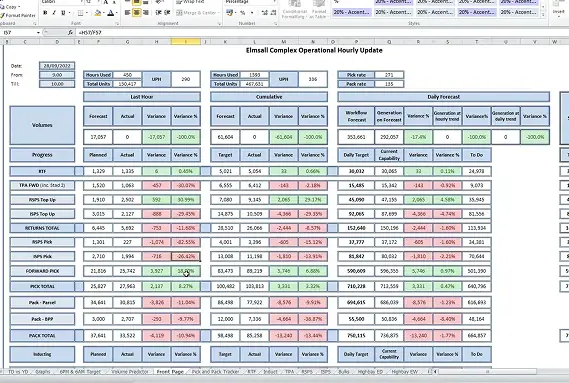Open the Volume Predictor sheet tab
569x383 pixels.
130,372
